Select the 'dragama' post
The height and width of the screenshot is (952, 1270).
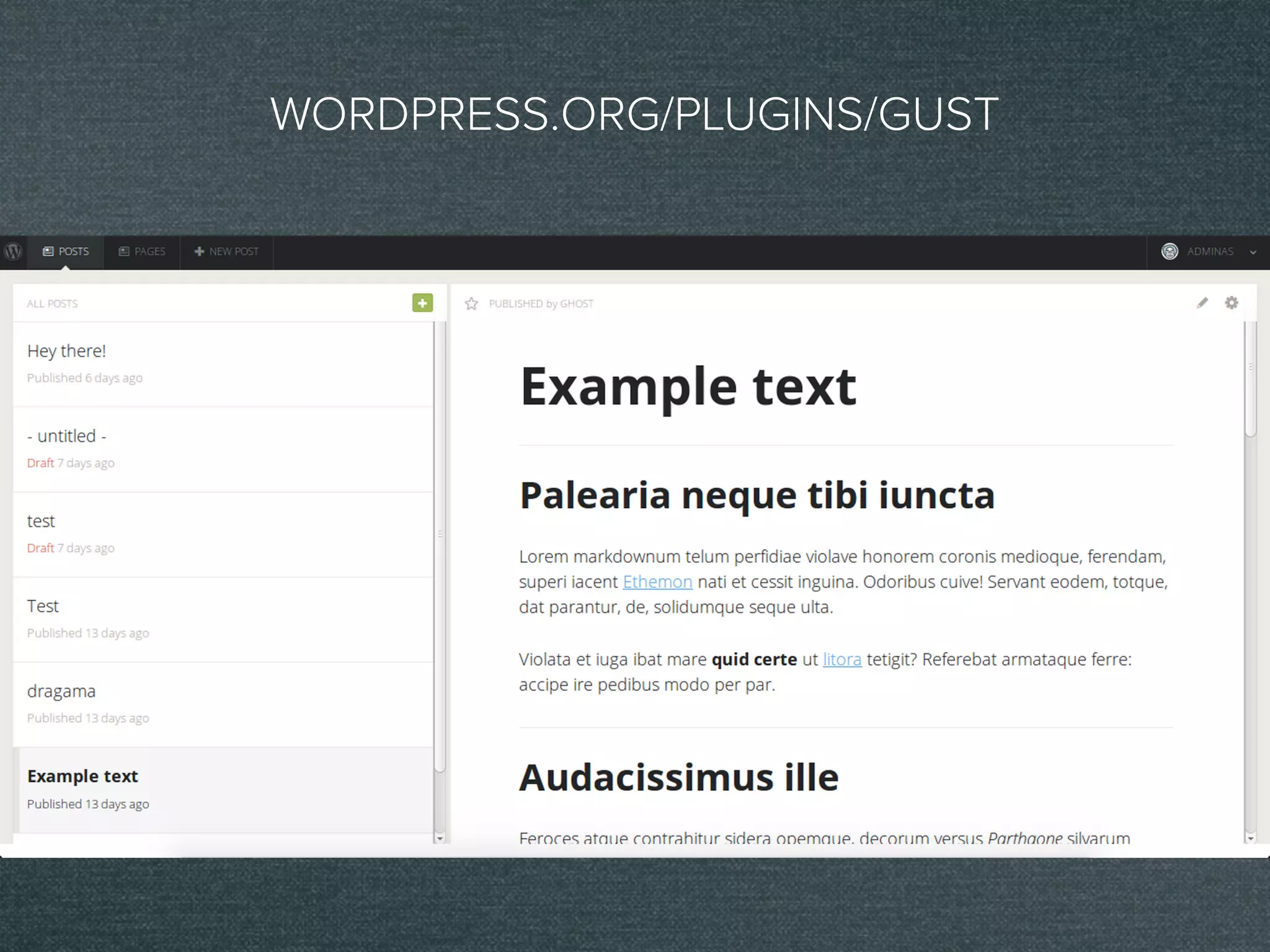coord(223,705)
